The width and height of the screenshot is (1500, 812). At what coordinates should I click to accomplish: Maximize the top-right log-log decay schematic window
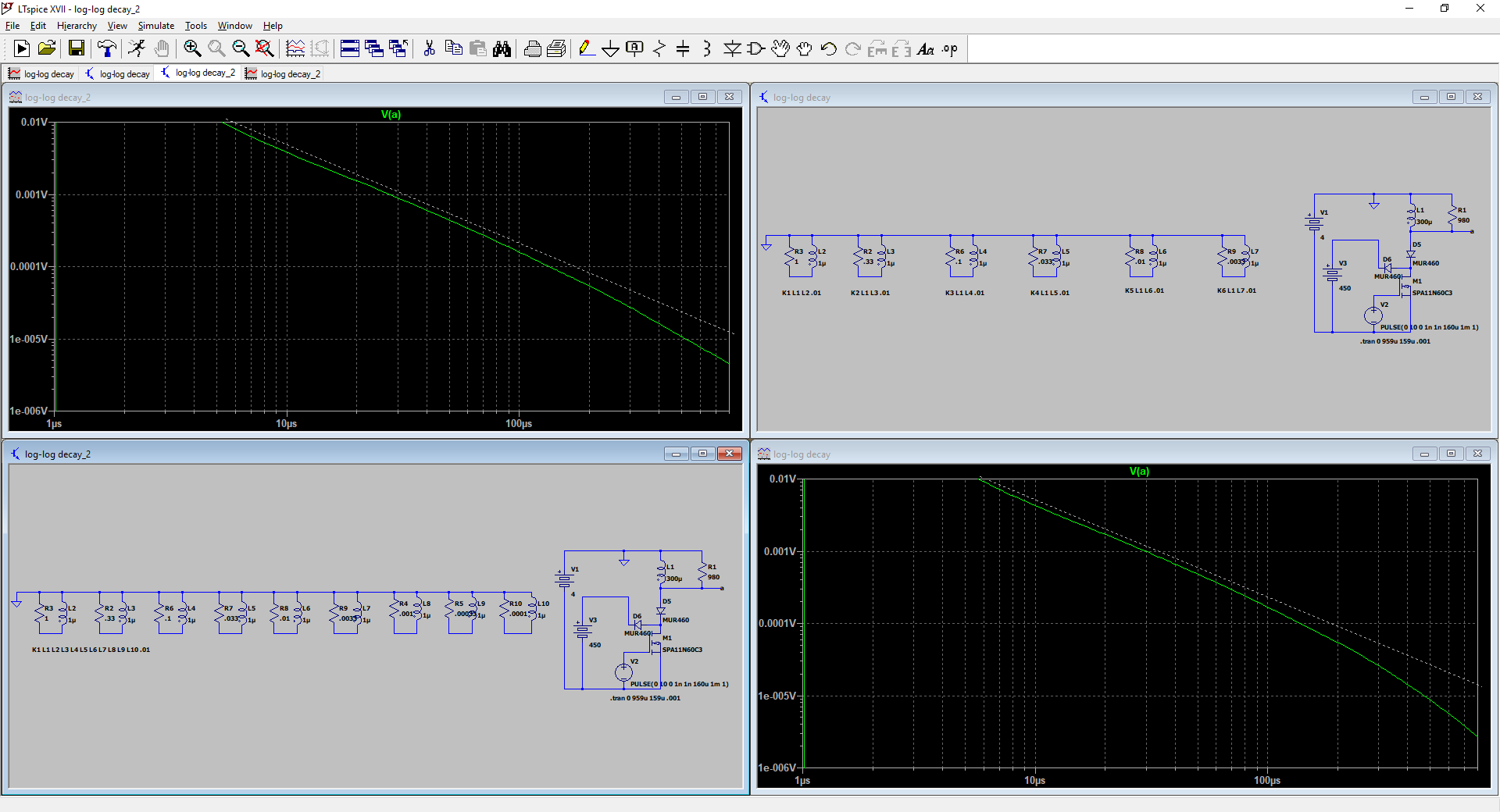coord(1451,97)
